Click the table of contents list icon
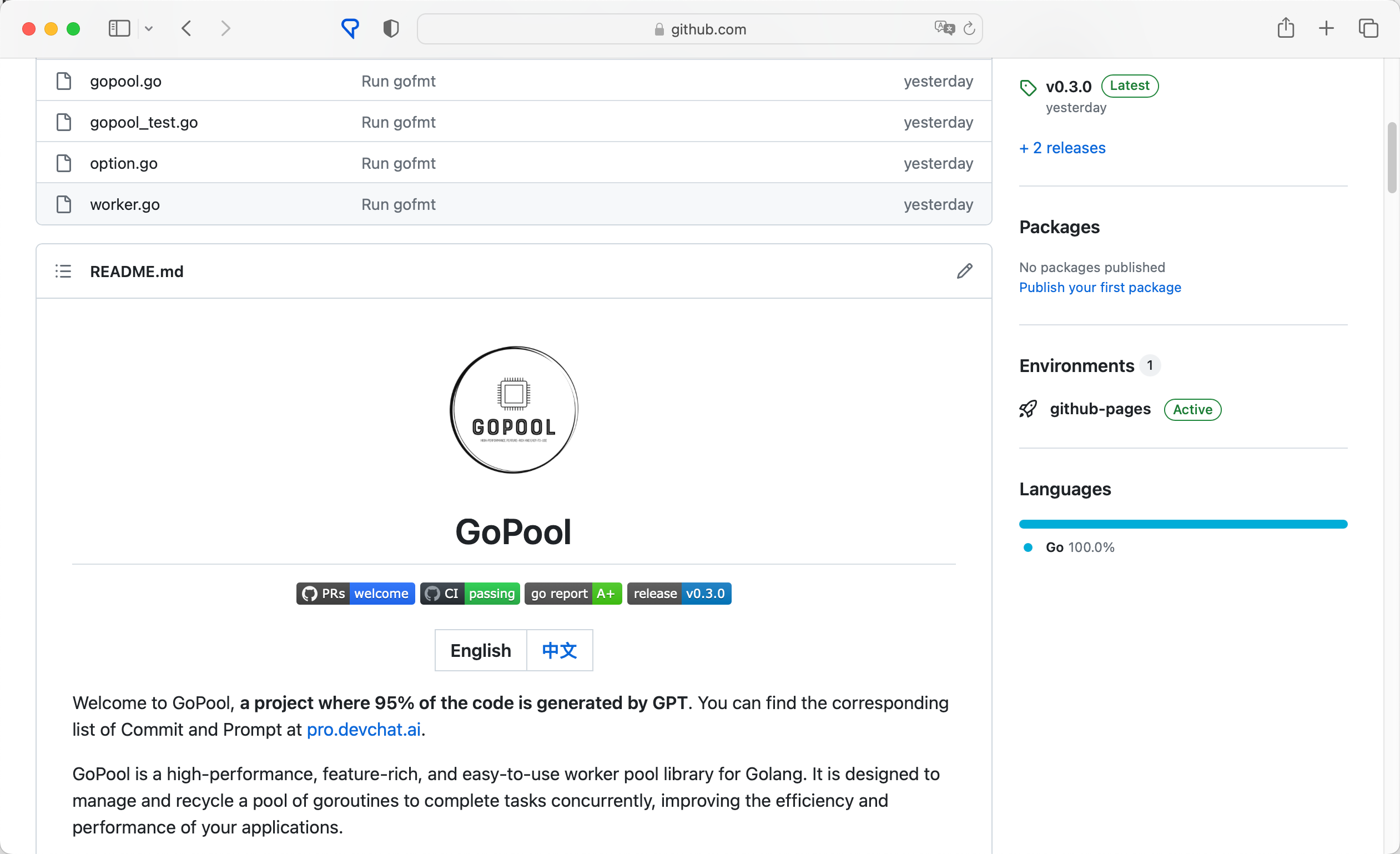Image resolution: width=1400 pixels, height=854 pixels. click(63, 271)
